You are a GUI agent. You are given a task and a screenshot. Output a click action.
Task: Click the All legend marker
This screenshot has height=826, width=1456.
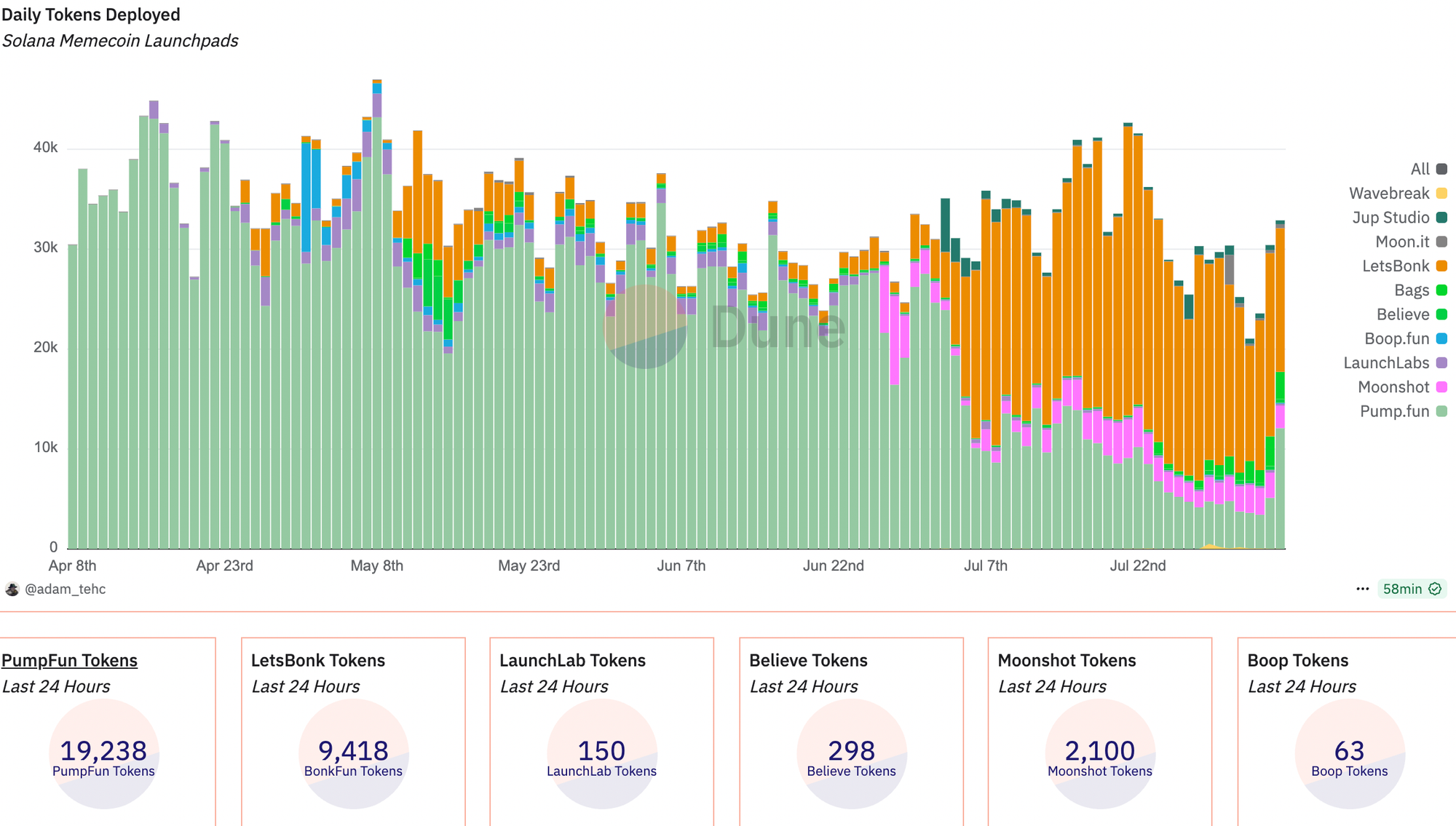(1441, 168)
